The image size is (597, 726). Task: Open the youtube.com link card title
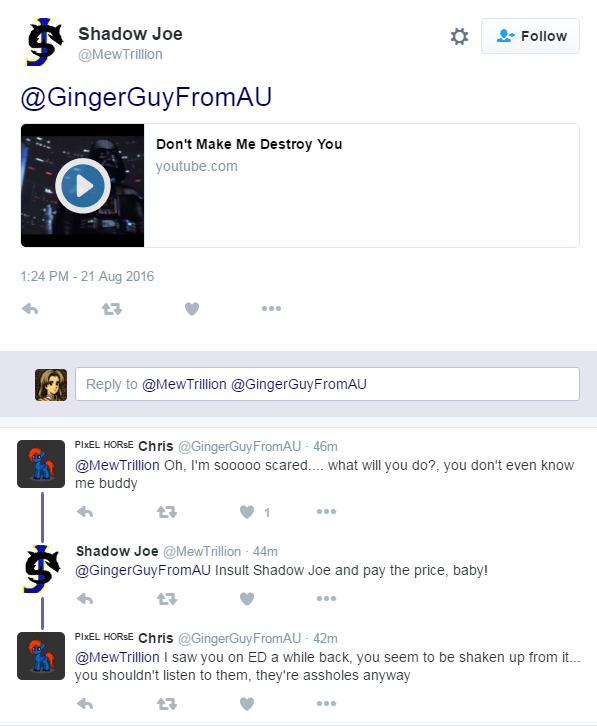click(x=249, y=144)
